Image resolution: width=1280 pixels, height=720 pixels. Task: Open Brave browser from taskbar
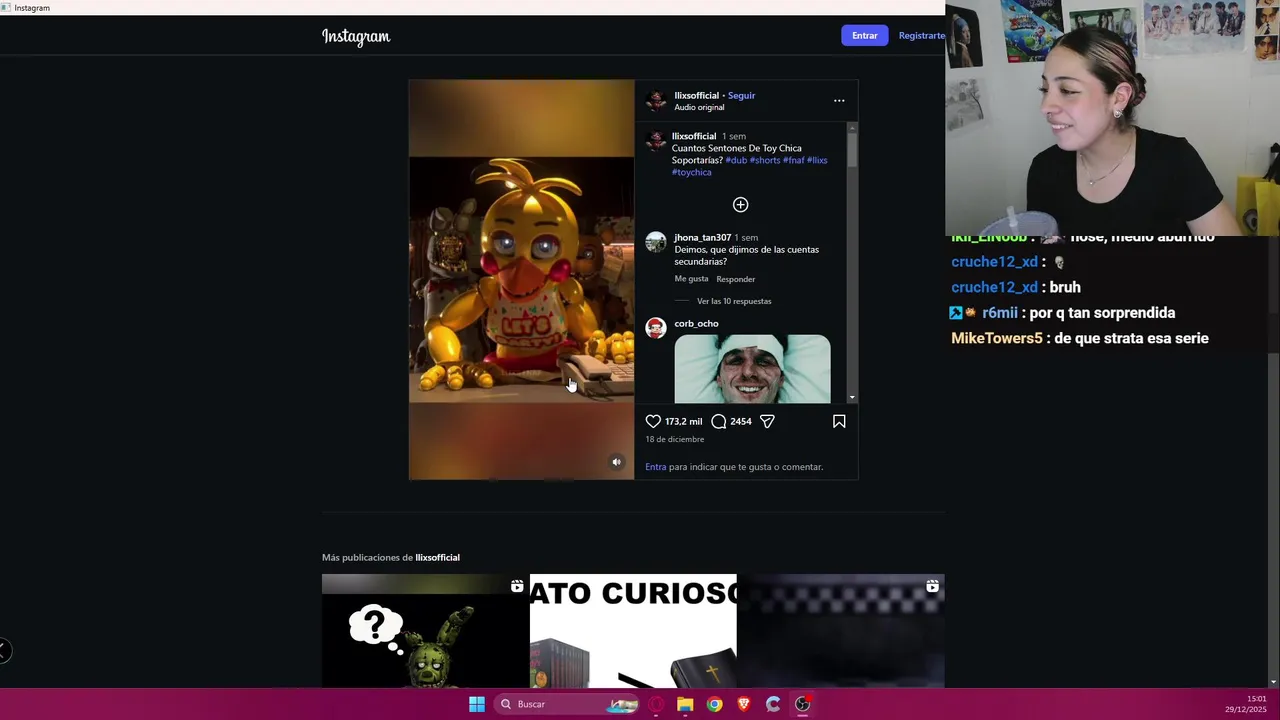(x=743, y=704)
